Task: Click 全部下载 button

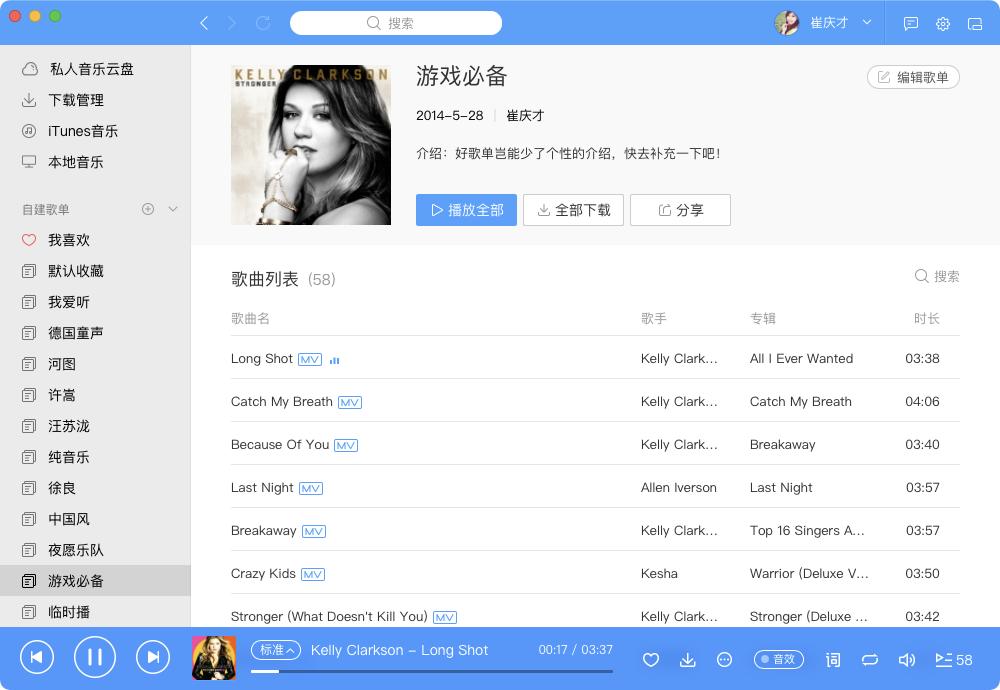Action: [573, 210]
